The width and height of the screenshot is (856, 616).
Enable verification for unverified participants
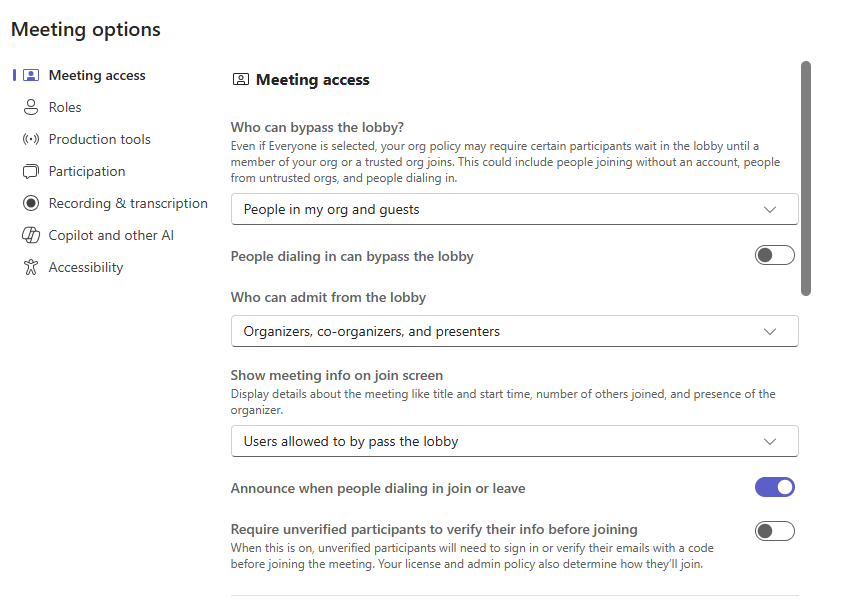point(775,531)
